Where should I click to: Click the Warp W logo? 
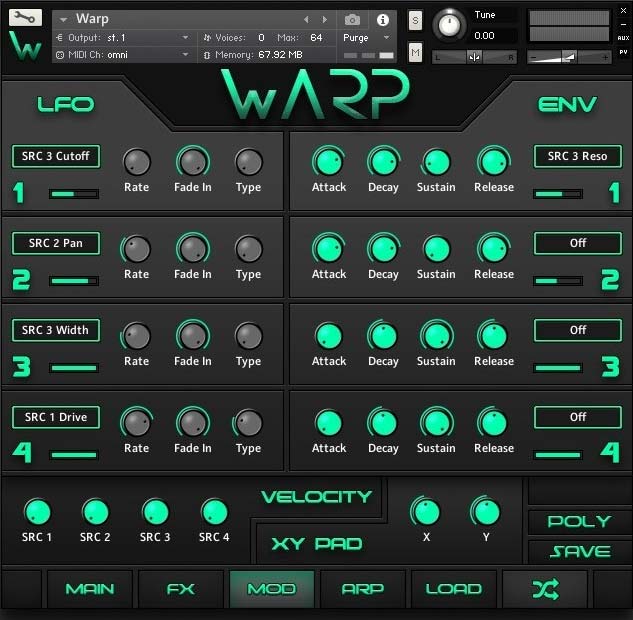25,46
